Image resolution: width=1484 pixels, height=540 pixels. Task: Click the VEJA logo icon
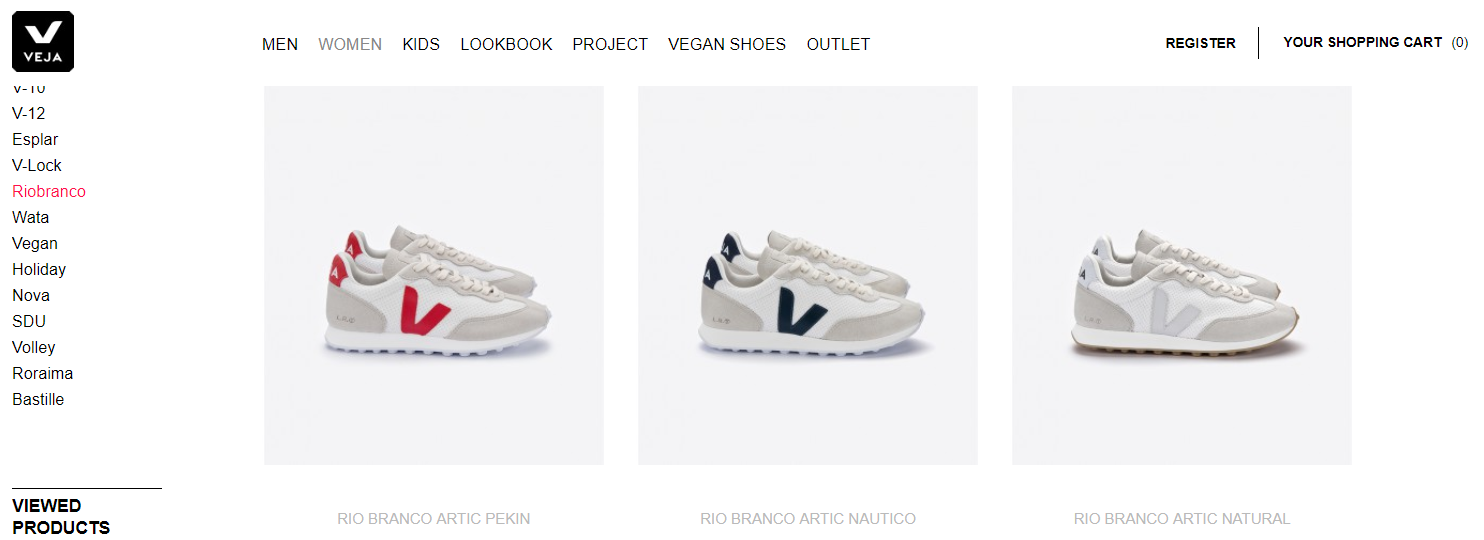coord(43,42)
